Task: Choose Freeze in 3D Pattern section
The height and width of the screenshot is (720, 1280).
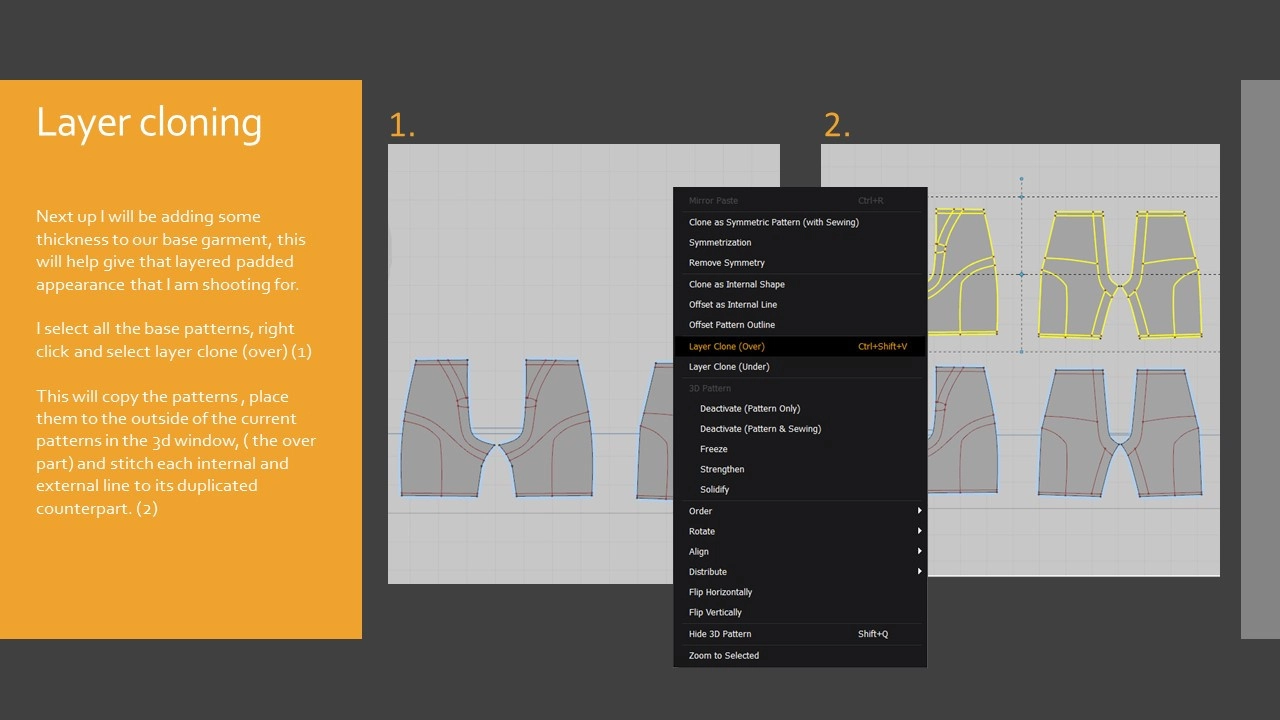Action: click(714, 449)
